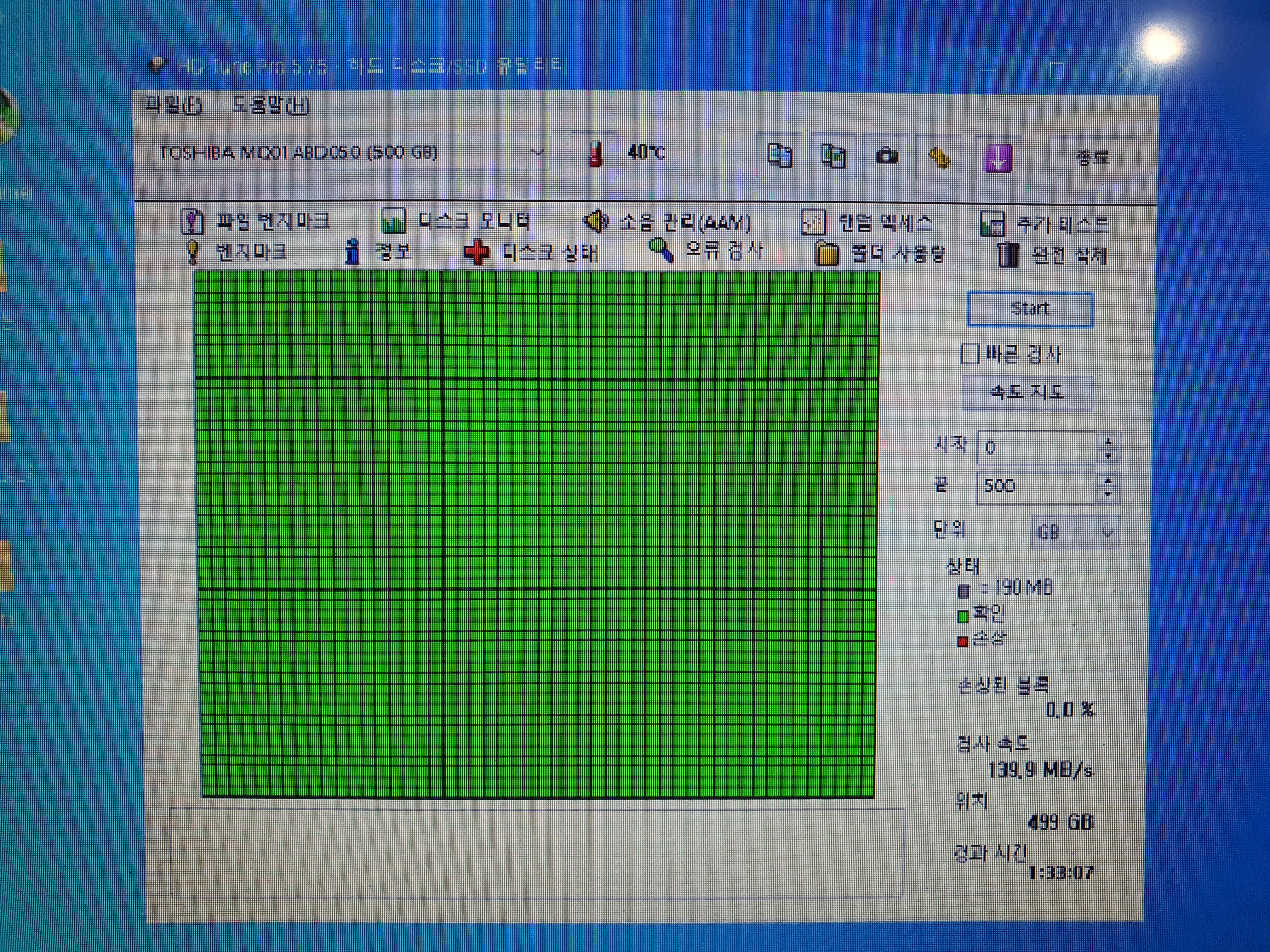Open the 파일(F) menu
Image resolution: width=1270 pixels, height=952 pixels.
pyautogui.click(x=173, y=105)
